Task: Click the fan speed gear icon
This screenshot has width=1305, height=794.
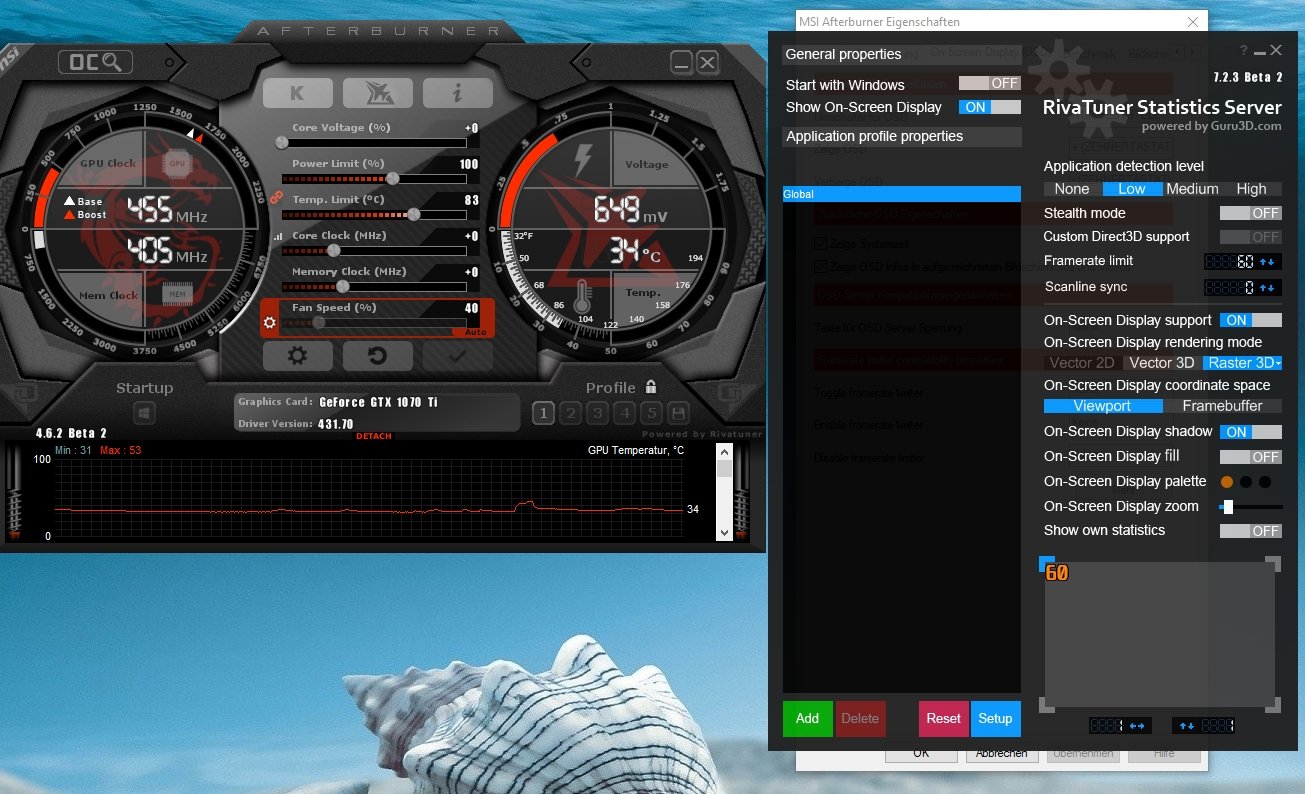Action: [269, 322]
